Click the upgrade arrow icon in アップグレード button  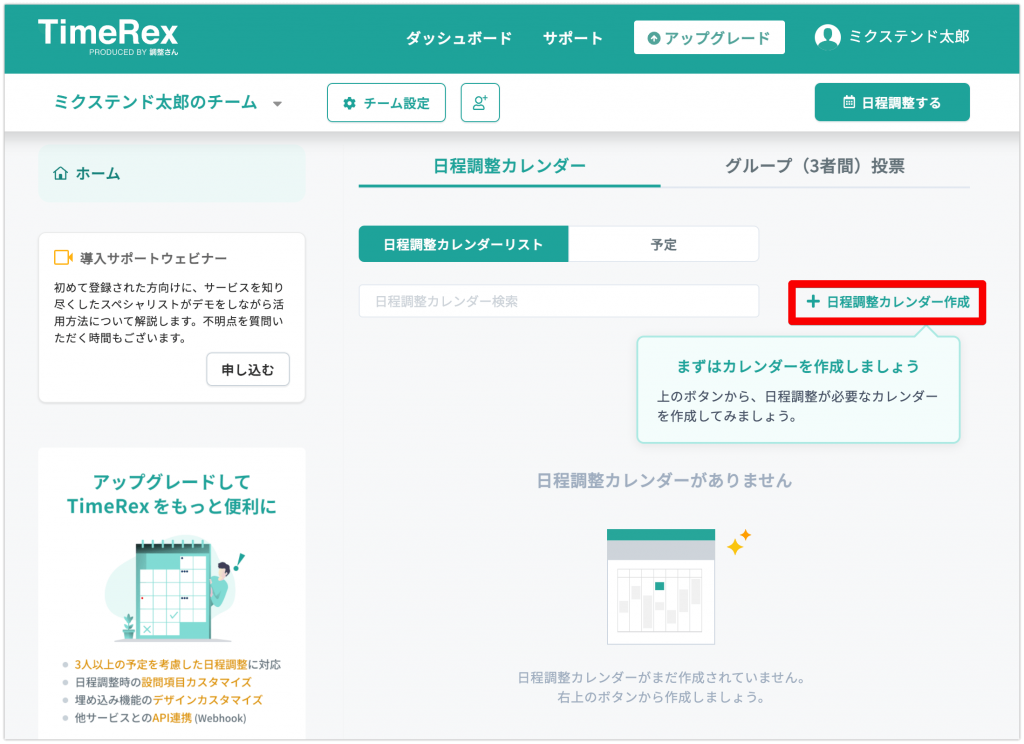coord(653,37)
